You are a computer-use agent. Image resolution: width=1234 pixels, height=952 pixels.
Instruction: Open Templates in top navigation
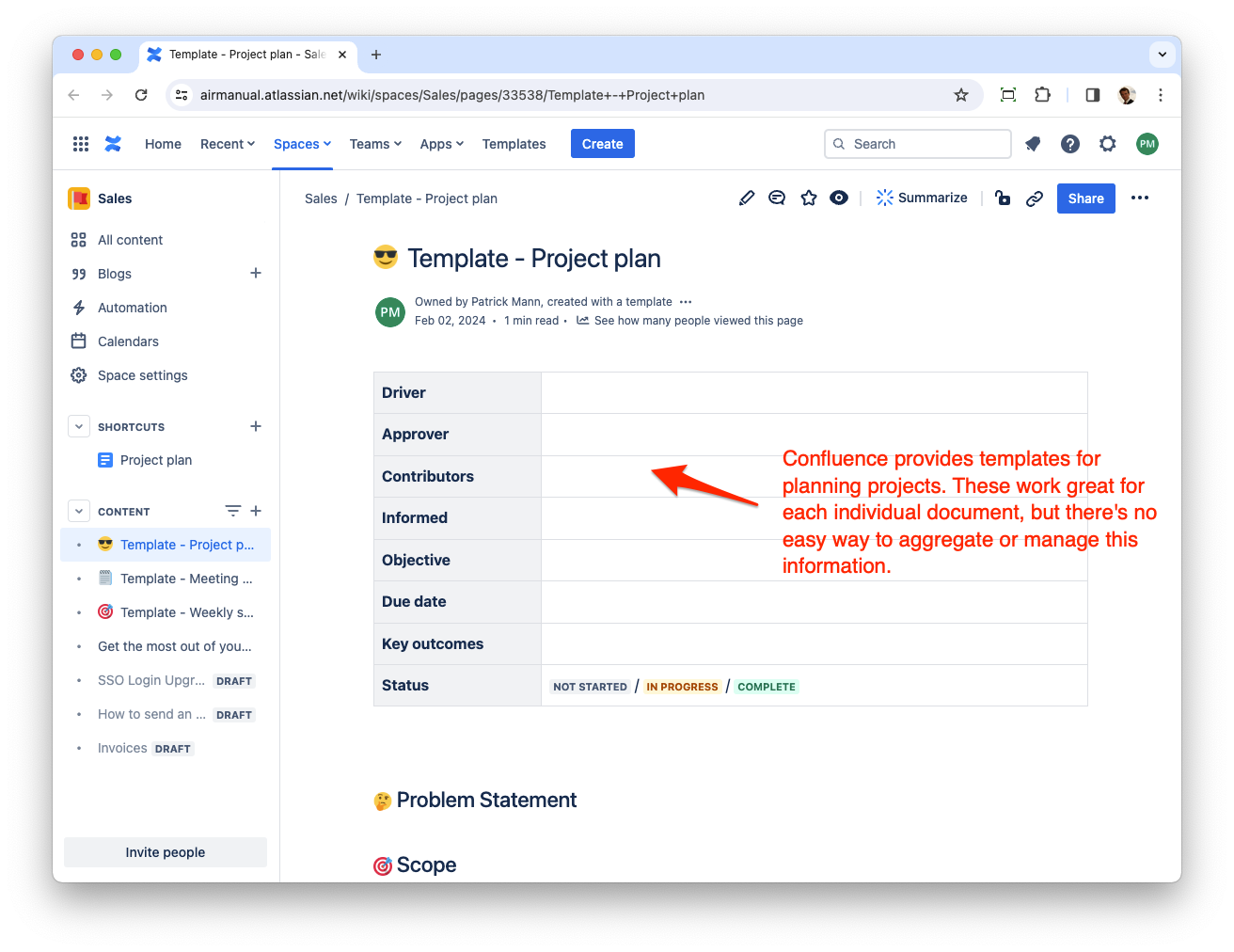[514, 144]
